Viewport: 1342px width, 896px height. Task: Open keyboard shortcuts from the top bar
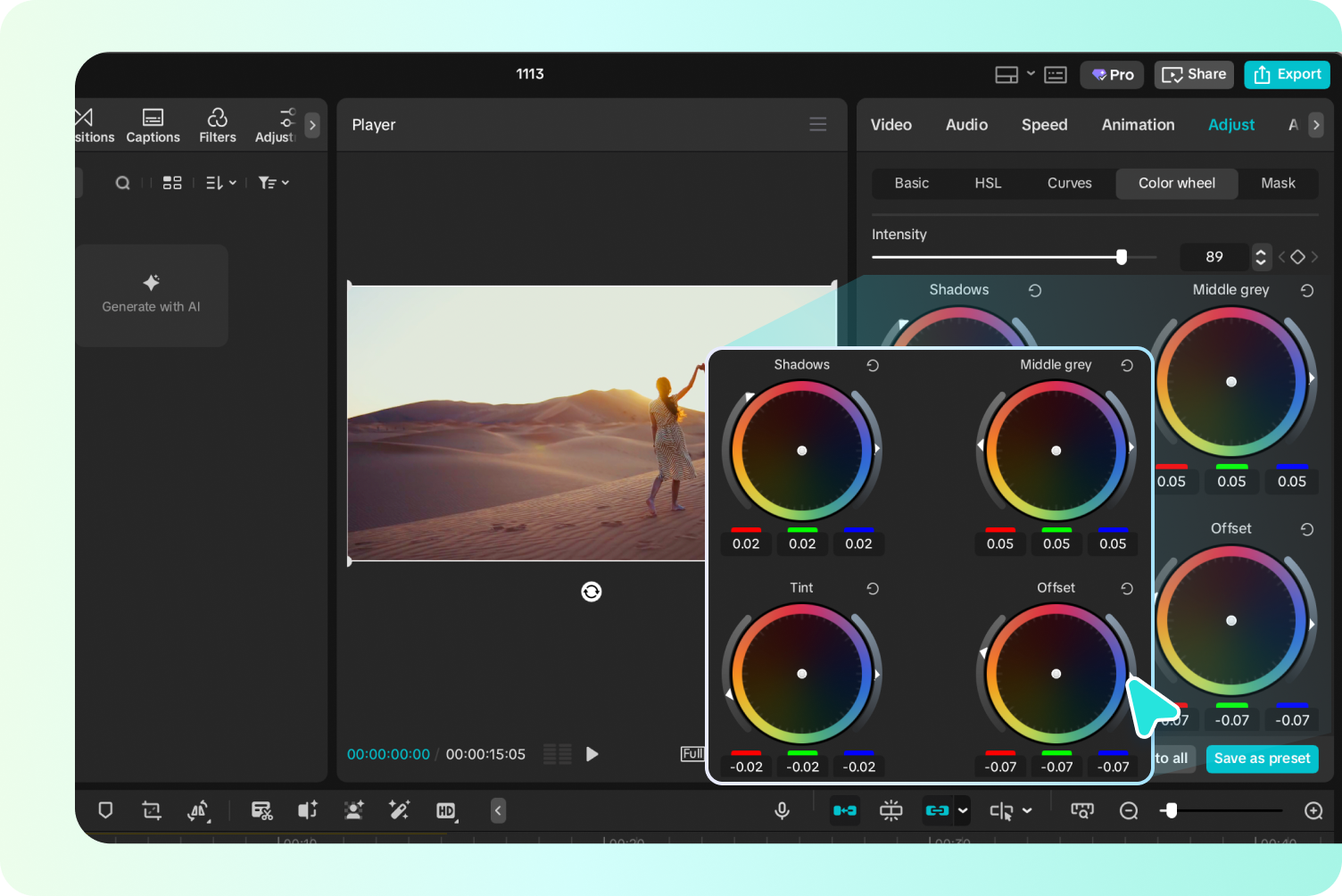tap(1055, 74)
